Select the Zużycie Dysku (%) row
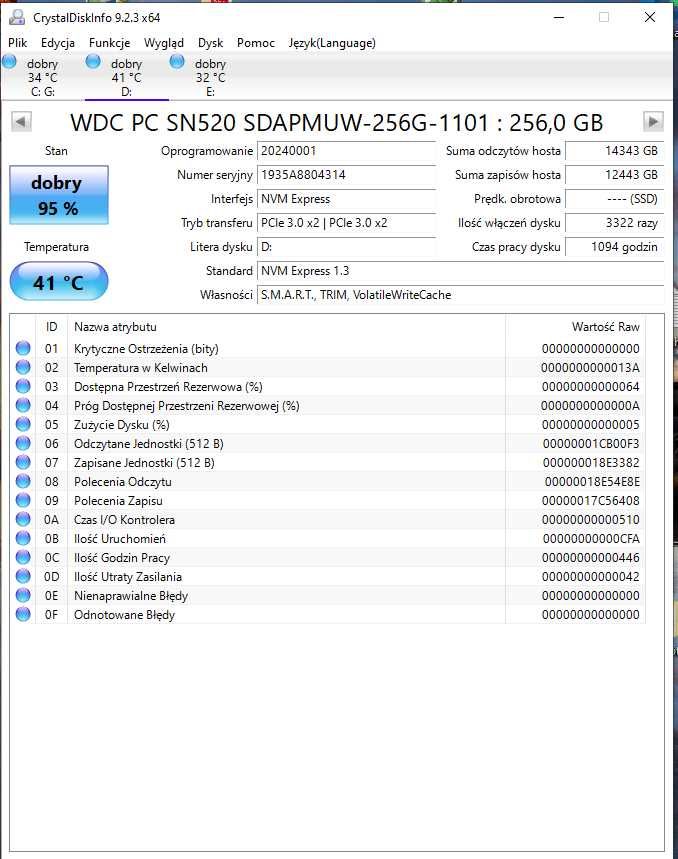The image size is (678, 859). (x=329, y=425)
